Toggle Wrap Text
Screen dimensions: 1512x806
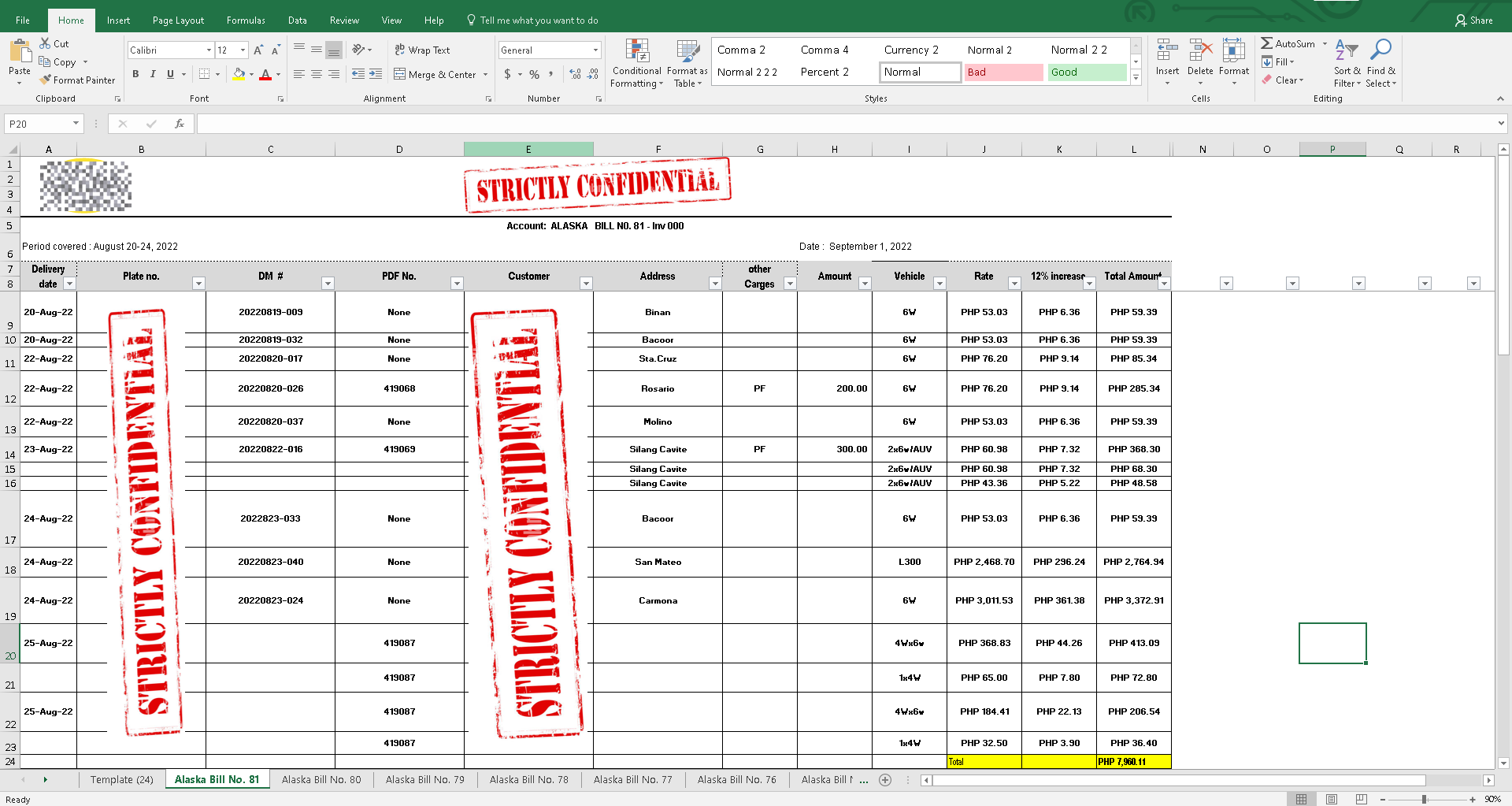[x=422, y=50]
